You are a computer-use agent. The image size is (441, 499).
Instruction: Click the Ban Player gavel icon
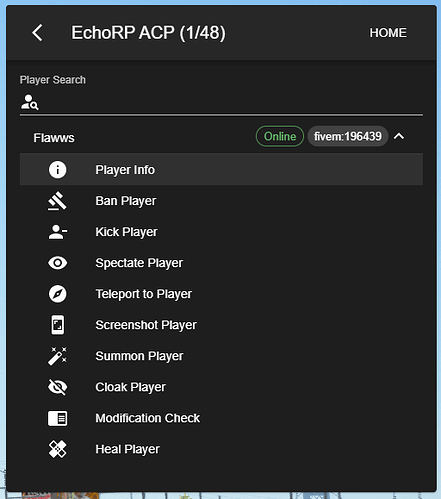(x=57, y=201)
